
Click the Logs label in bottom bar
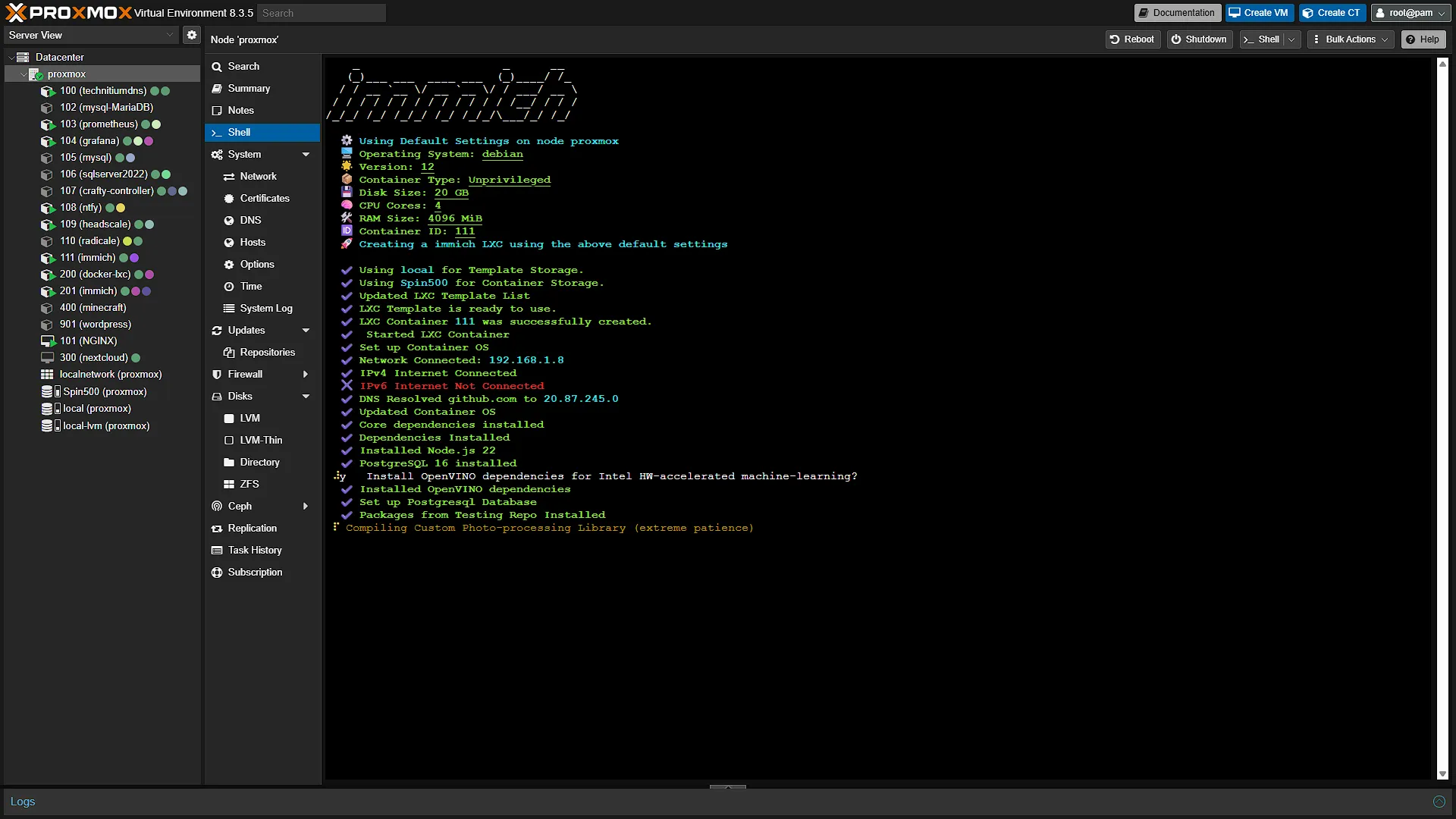23,802
